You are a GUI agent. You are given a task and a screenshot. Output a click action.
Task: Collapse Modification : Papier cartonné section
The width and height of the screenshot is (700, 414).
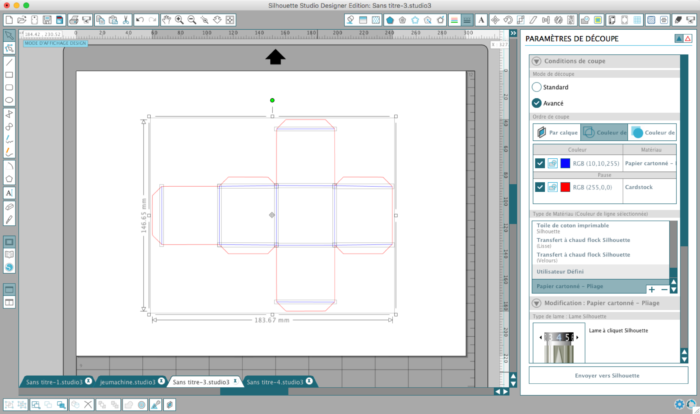click(x=537, y=303)
